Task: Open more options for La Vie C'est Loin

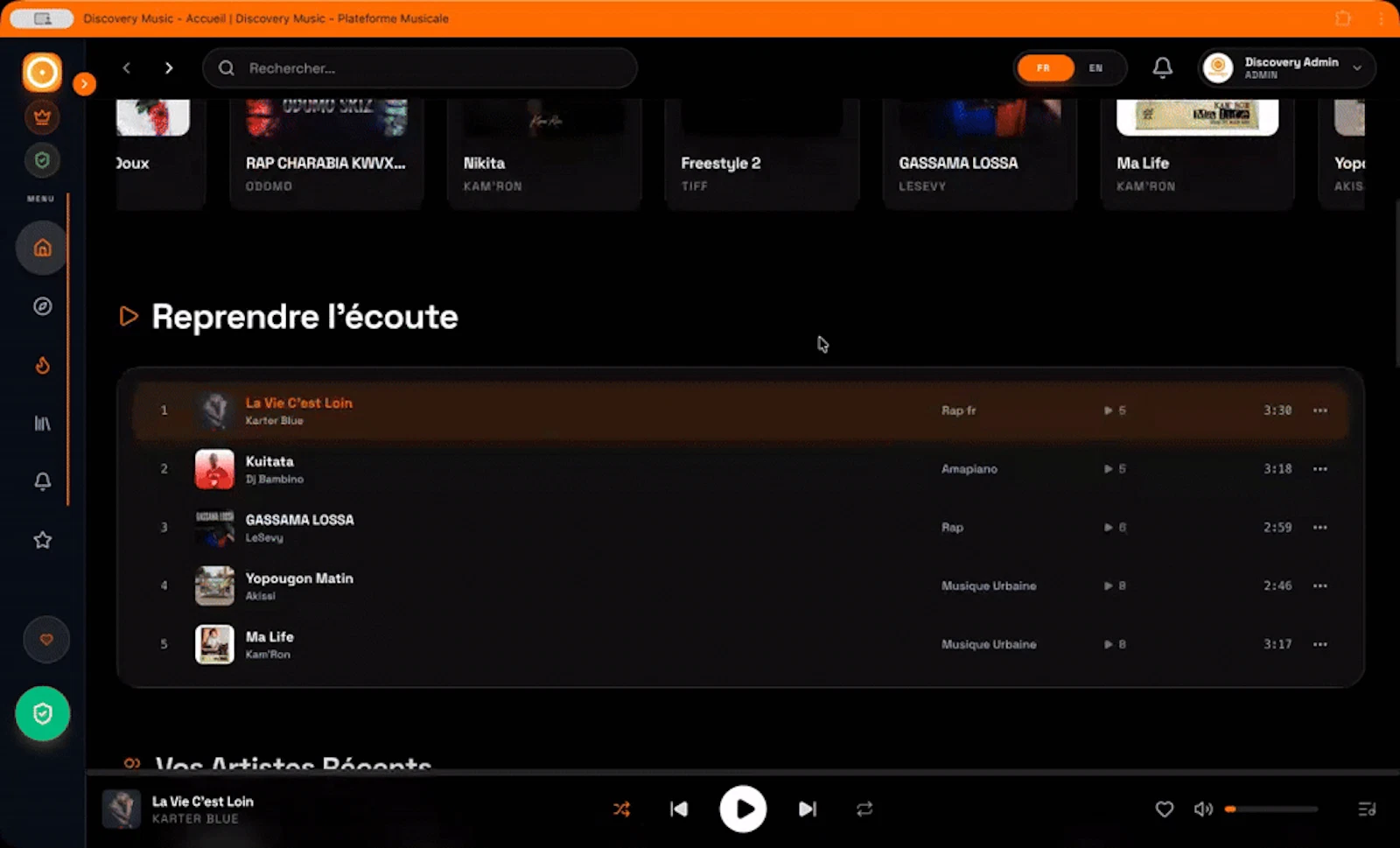Action: point(1319,410)
